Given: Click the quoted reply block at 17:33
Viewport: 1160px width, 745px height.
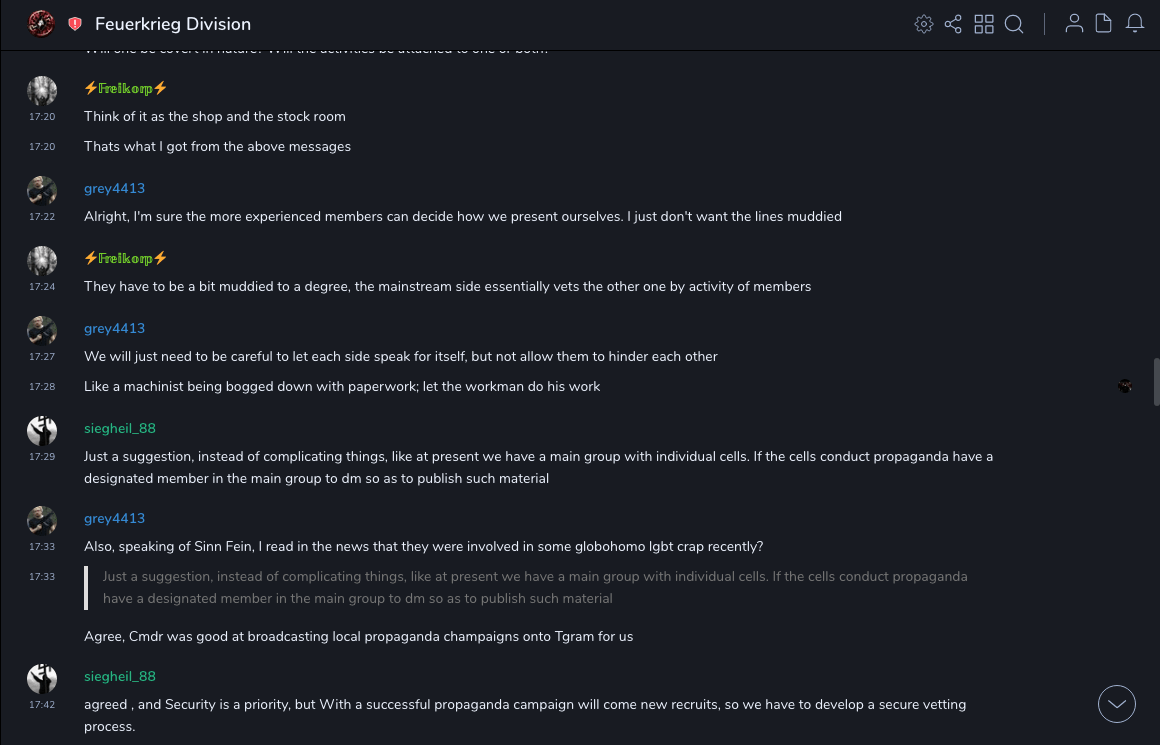Looking at the screenshot, I should click(535, 588).
